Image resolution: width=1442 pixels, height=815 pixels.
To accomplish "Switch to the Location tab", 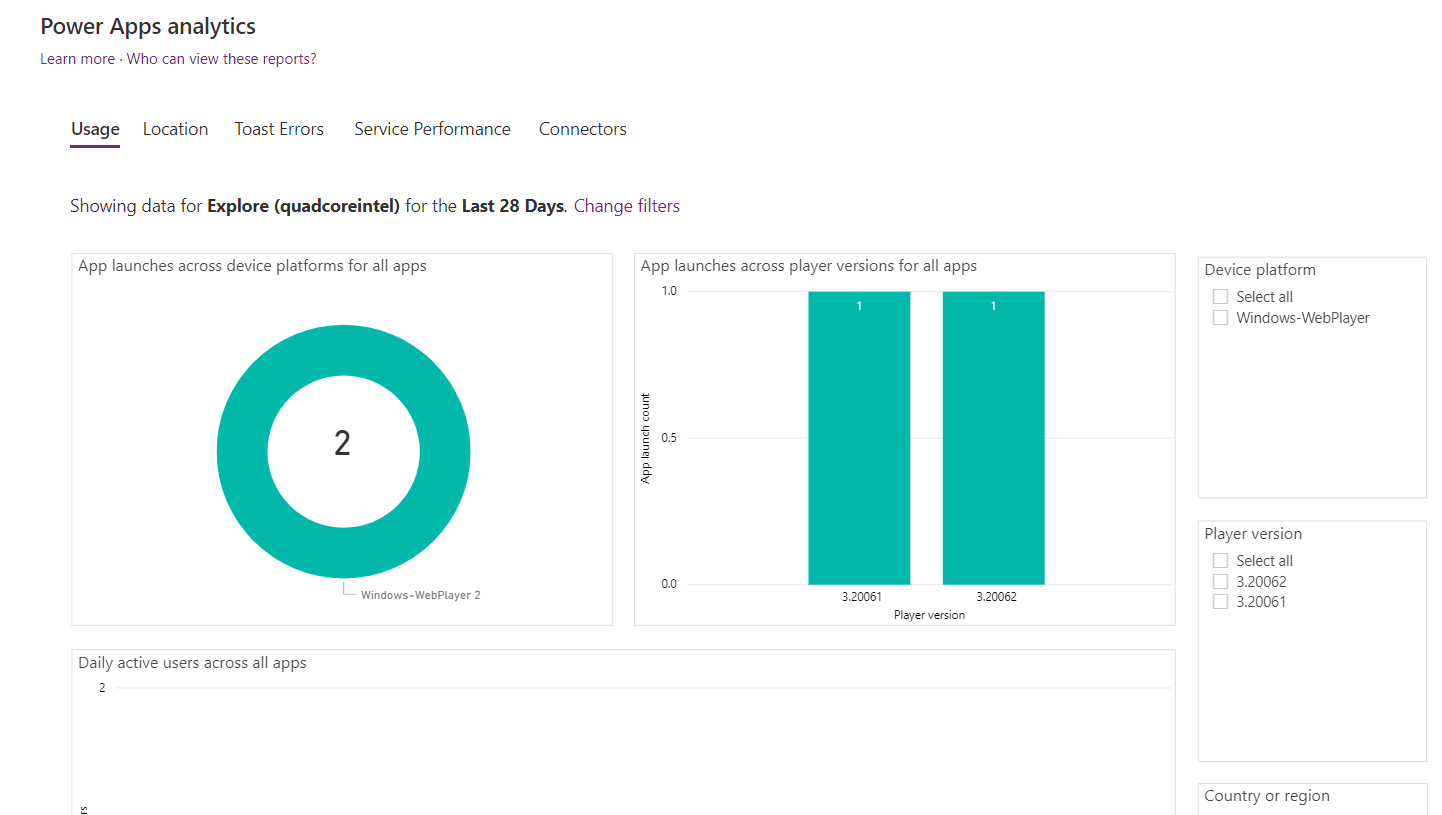I will (175, 128).
